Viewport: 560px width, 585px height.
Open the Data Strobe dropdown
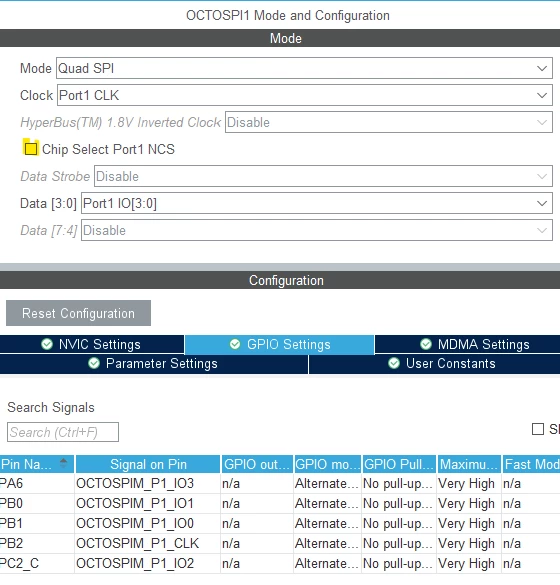[x=323, y=176]
